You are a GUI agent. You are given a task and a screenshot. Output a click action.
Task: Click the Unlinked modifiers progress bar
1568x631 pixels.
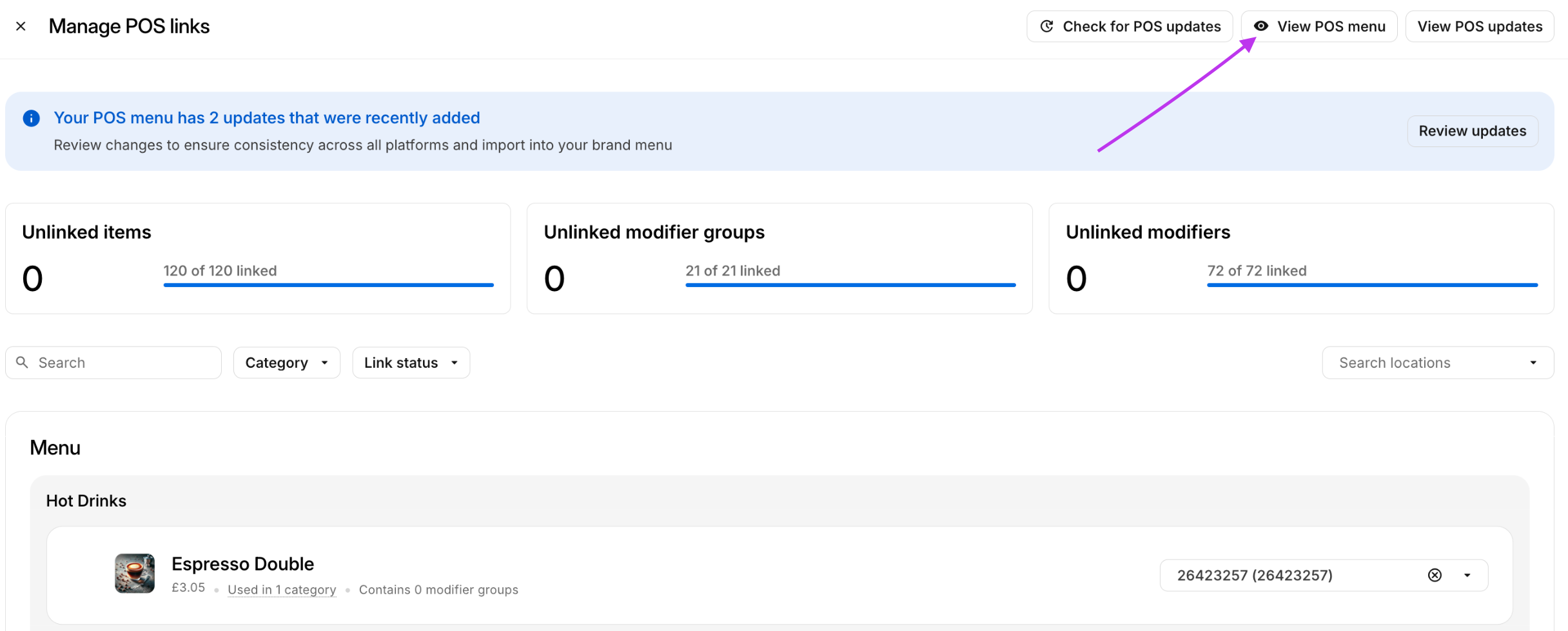(1373, 285)
